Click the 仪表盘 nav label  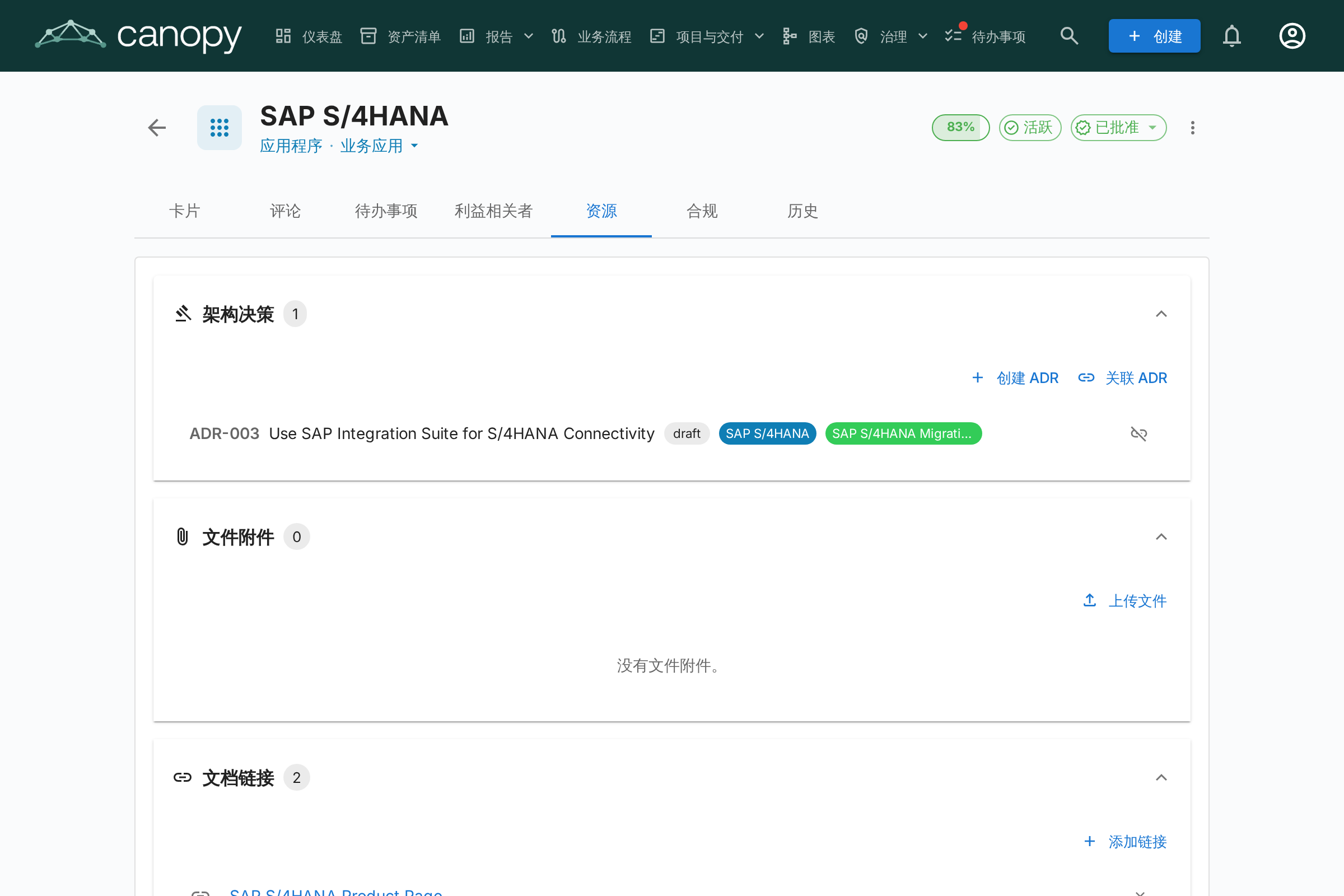[323, 36]
